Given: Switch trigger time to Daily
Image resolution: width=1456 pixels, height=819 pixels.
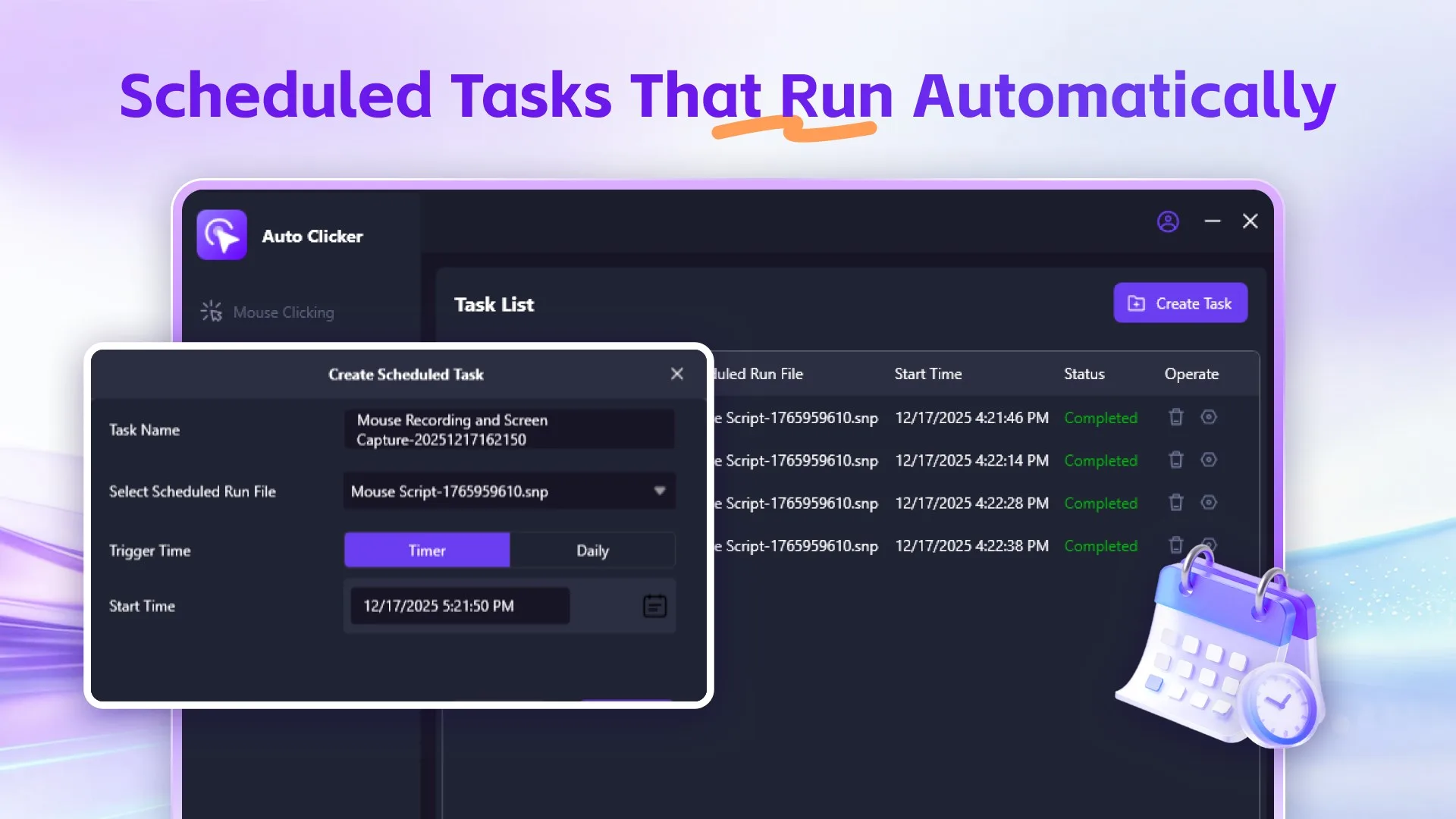Looking at the screenshot, I should (592, 551).
